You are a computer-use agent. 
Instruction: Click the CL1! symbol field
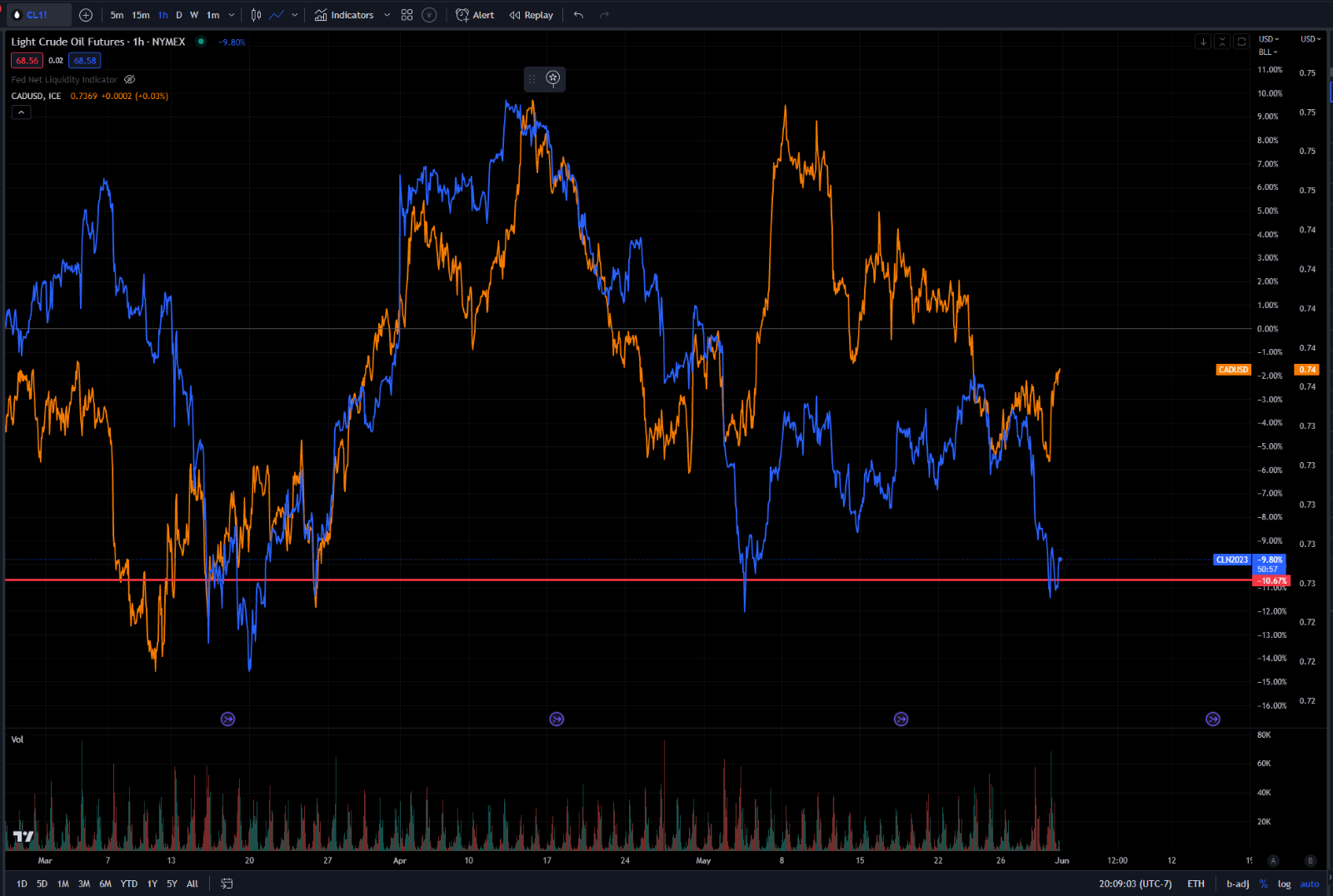pos(37,14)
